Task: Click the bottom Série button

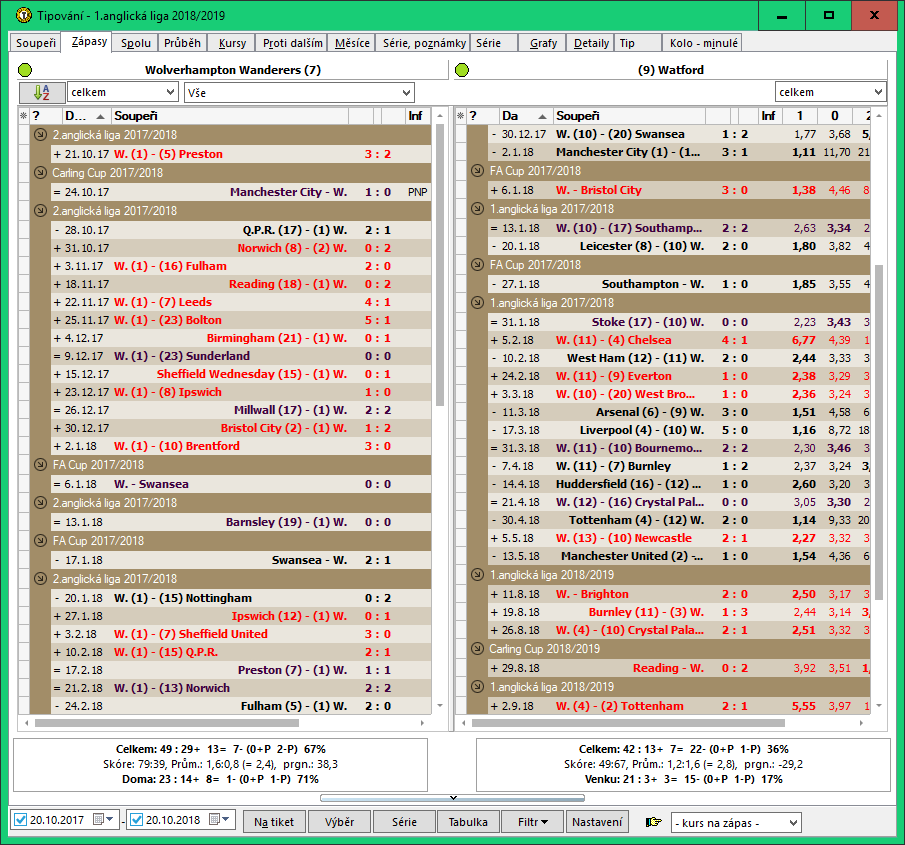Action: [x=404, y=822]
